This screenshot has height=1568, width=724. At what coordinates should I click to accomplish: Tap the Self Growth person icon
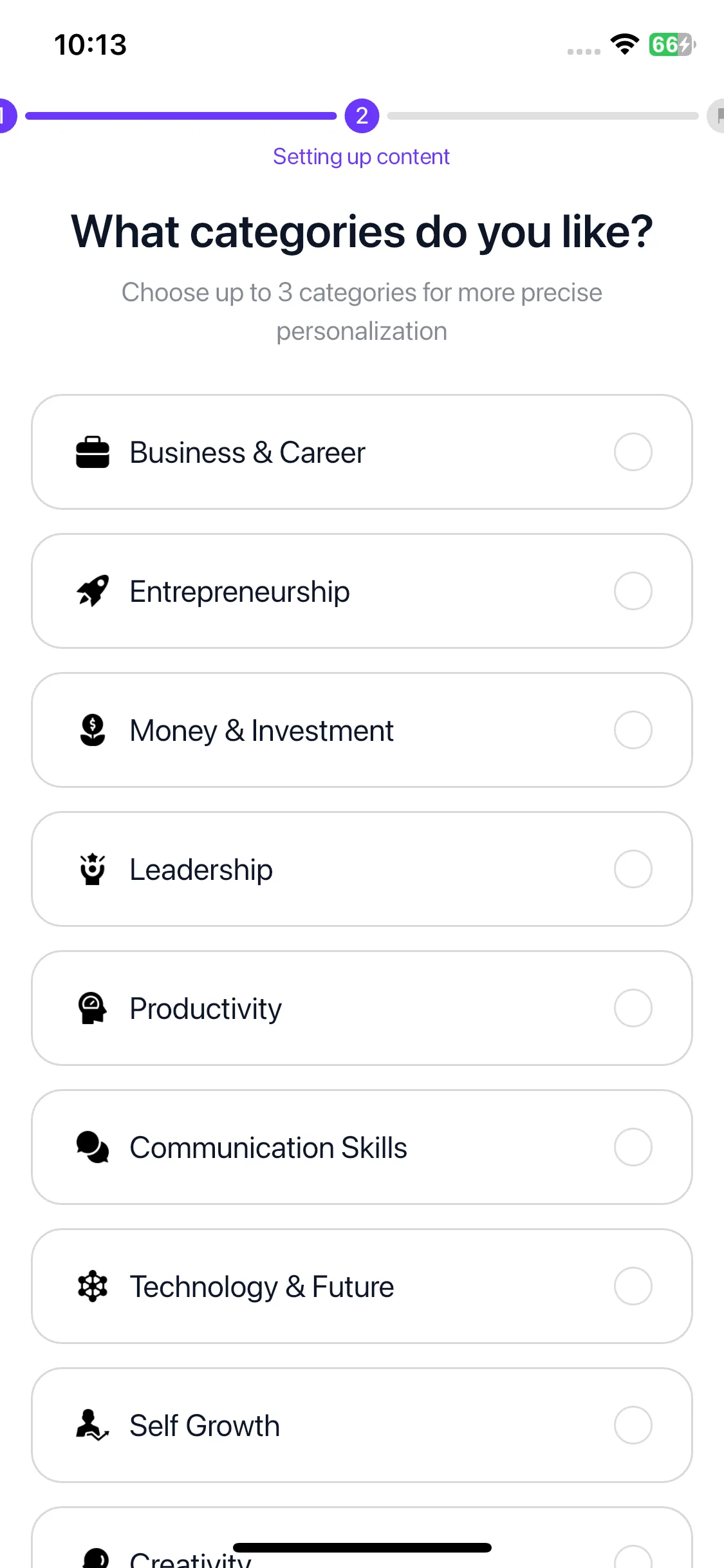coord(93,1425)
